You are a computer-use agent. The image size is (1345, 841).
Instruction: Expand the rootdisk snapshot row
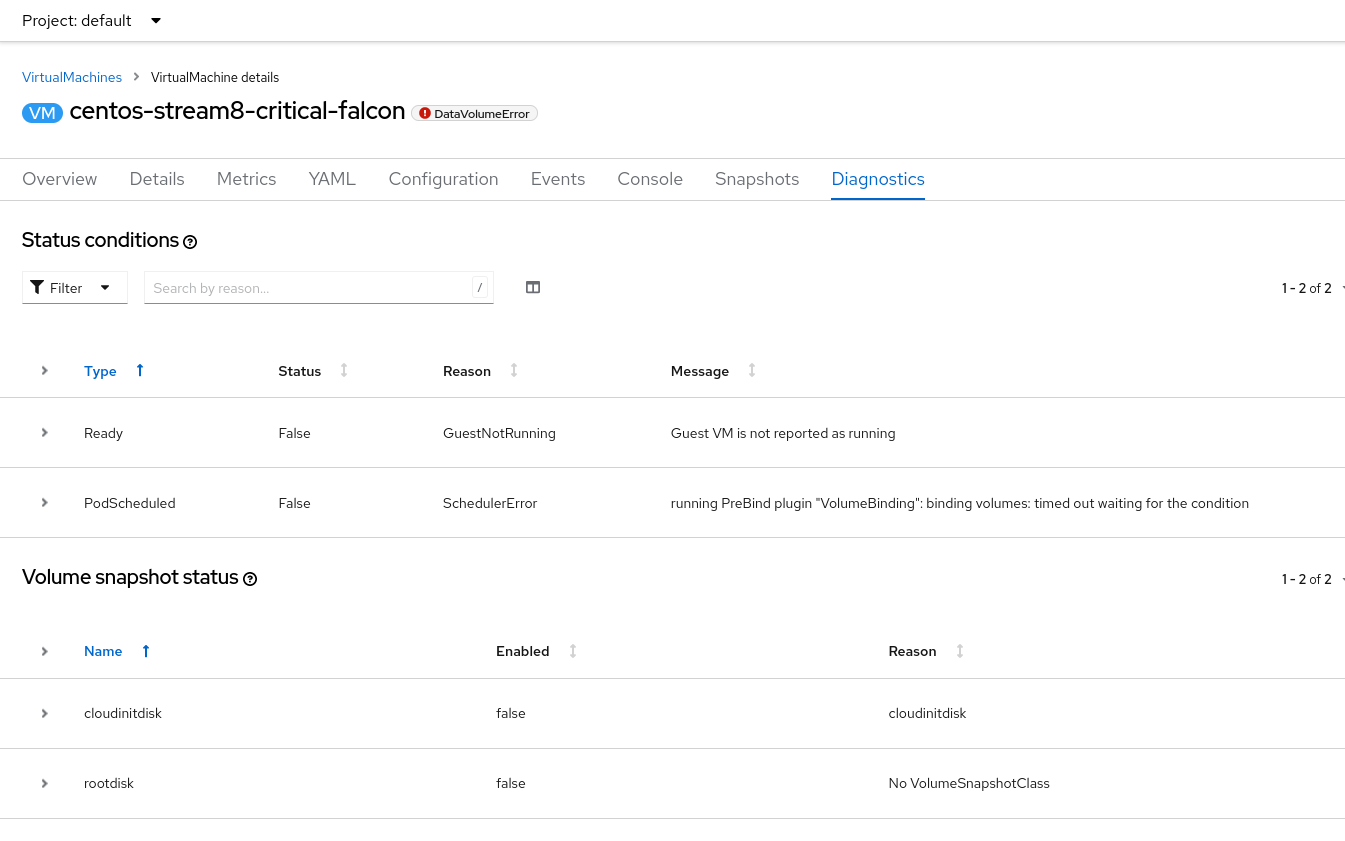pos(45,783)
